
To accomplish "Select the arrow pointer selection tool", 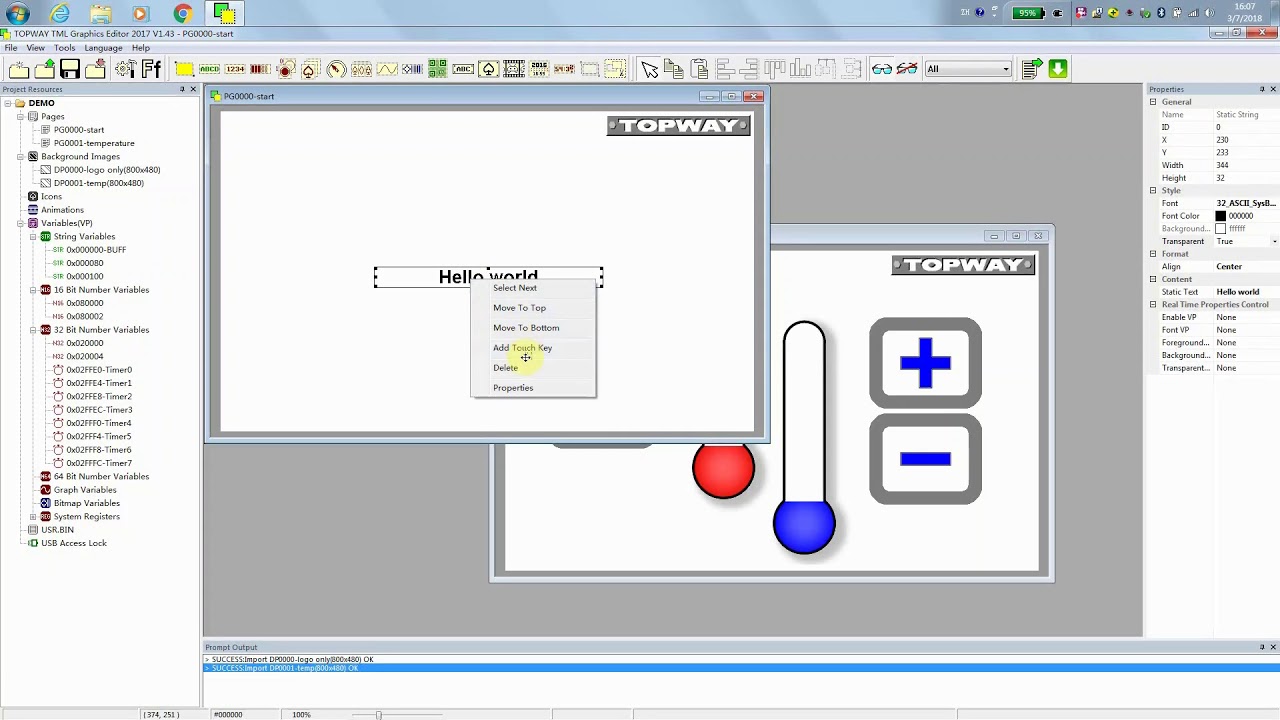I will point(650,69).
